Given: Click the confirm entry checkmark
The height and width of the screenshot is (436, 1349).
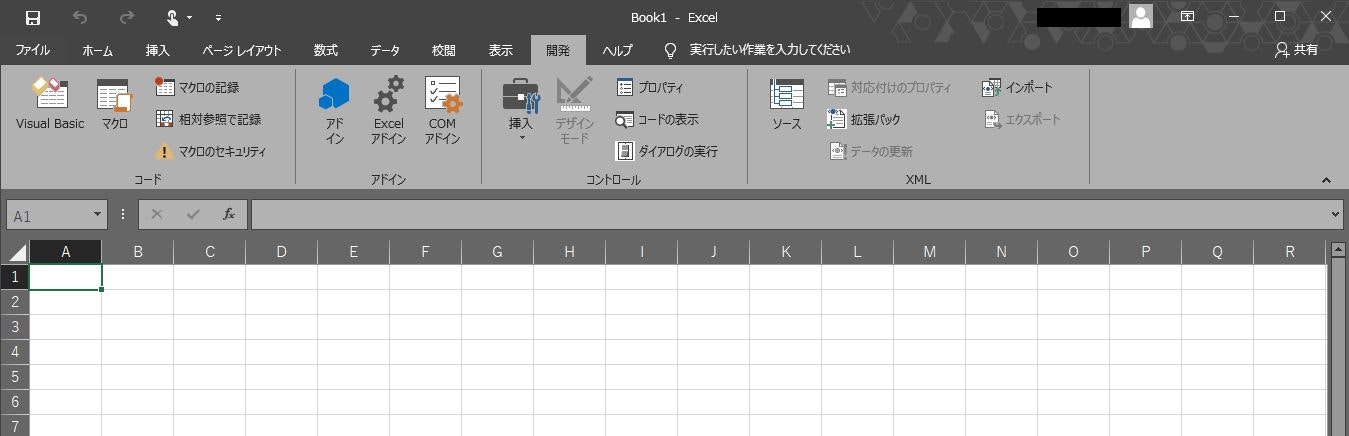Looking at the screenshot, I should click(193, 214).
